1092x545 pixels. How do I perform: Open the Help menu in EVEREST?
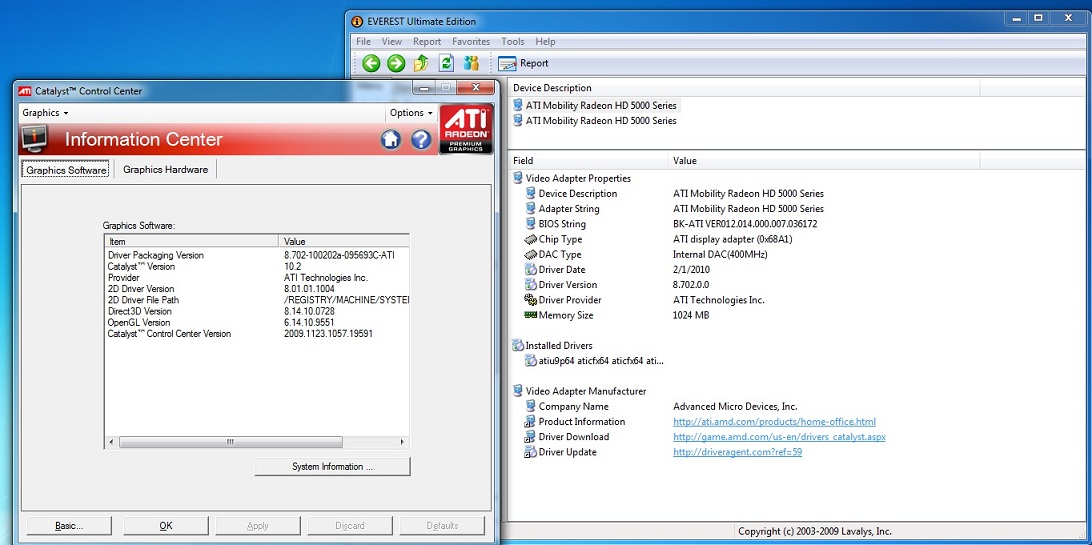(x=545, y=42)
